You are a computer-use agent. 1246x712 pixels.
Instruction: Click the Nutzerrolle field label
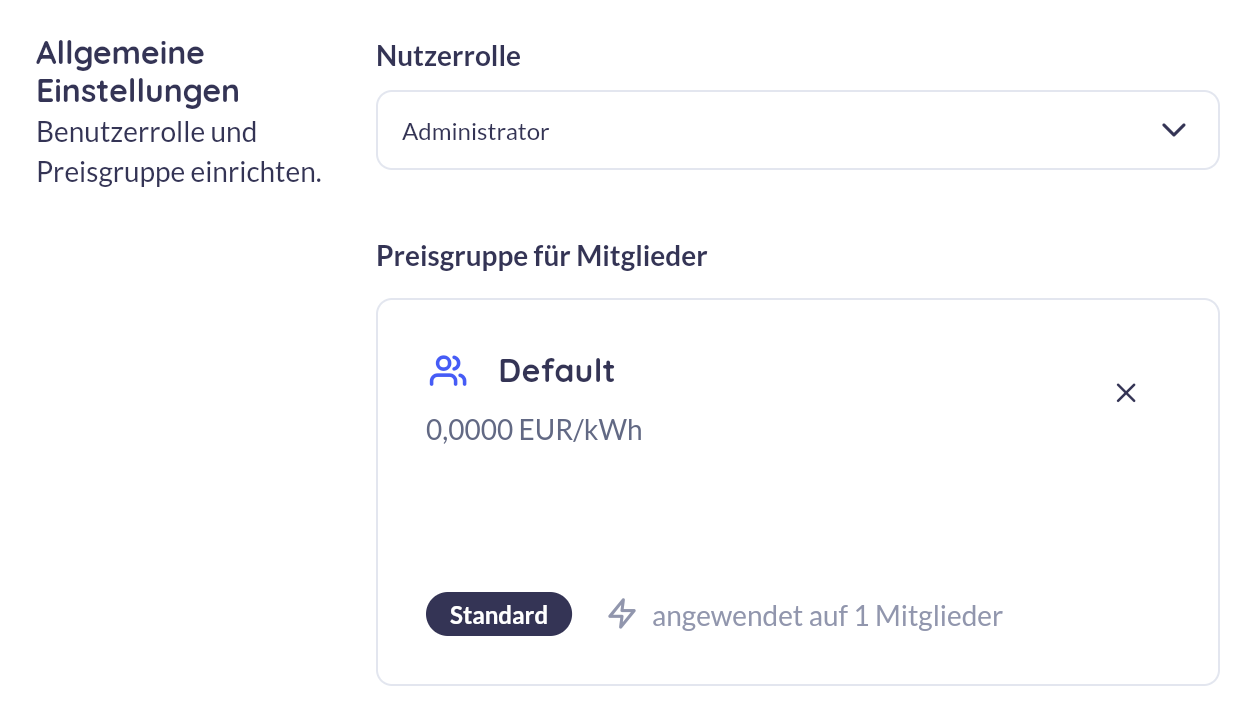(448, 56)
